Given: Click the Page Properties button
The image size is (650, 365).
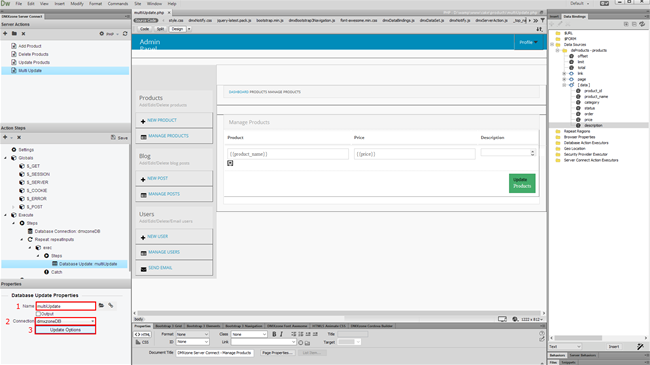Looking at the screenshot, I should (x=277, y=353).
